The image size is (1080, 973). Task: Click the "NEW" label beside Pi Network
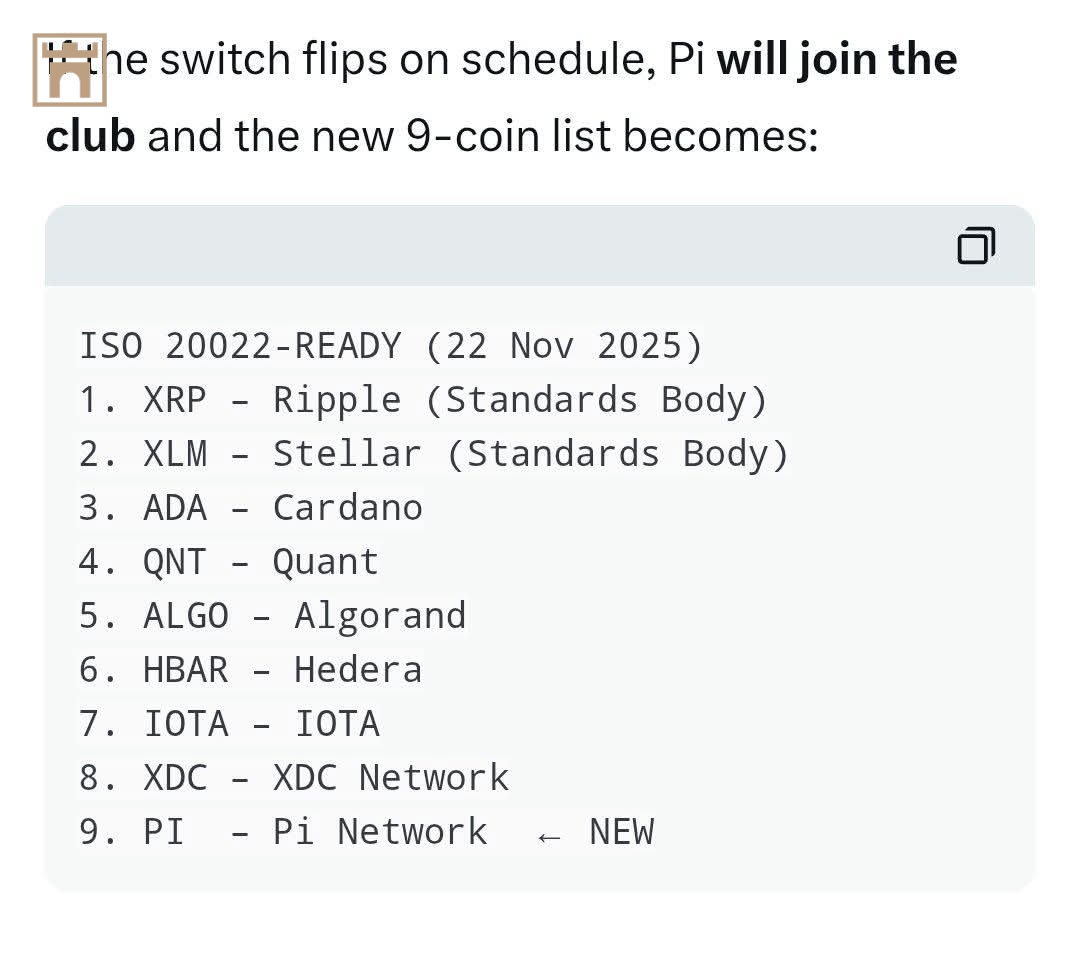click(x=621, y=832)
